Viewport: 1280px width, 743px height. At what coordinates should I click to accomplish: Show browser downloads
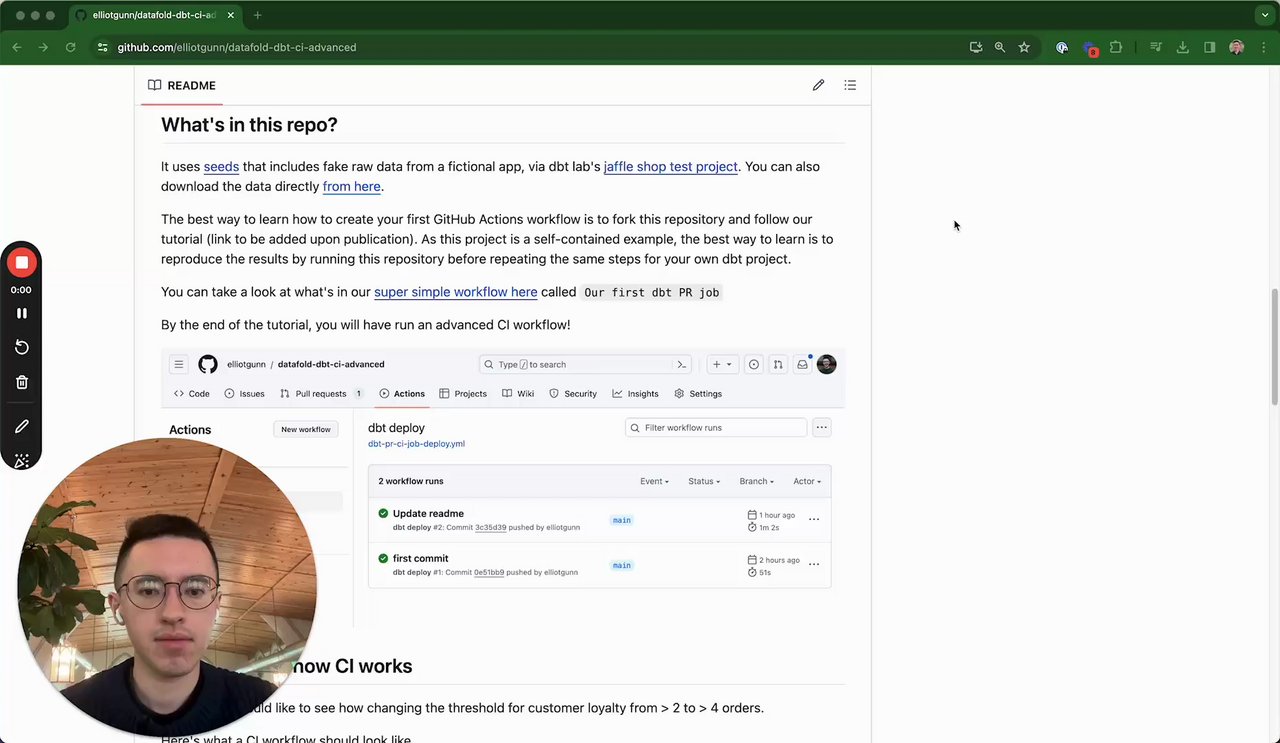pos(1183,47)
